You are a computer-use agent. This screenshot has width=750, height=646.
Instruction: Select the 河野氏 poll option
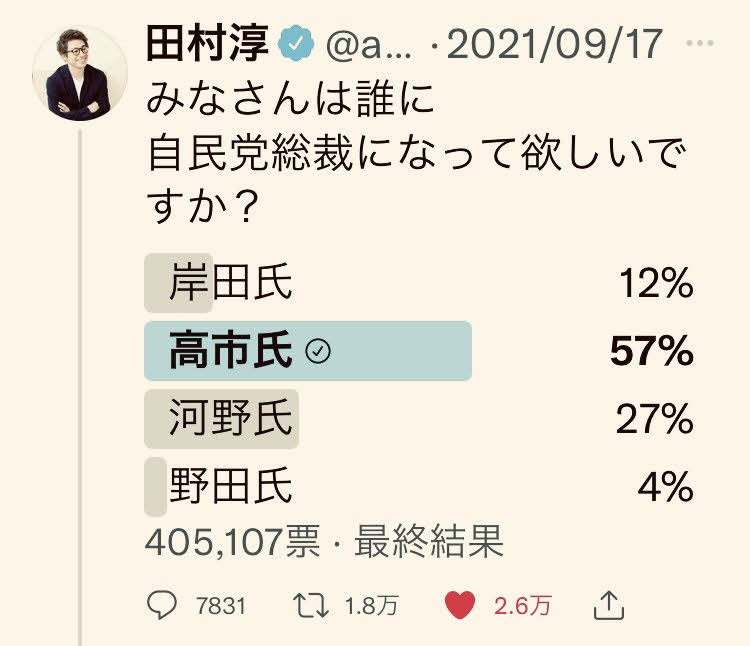click(x=231, y=418)
